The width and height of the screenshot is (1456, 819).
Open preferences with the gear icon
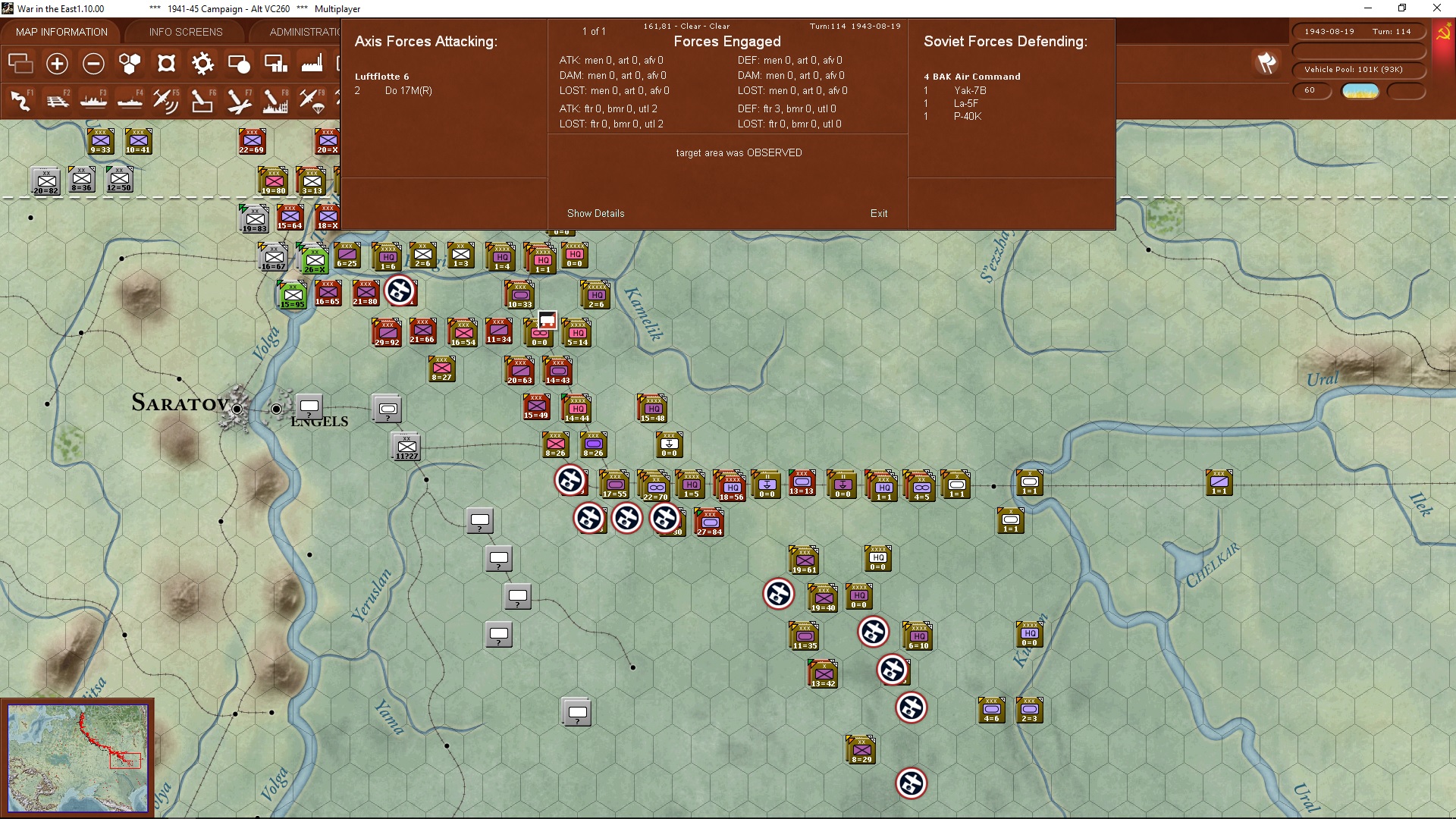[x=202, y=64]
